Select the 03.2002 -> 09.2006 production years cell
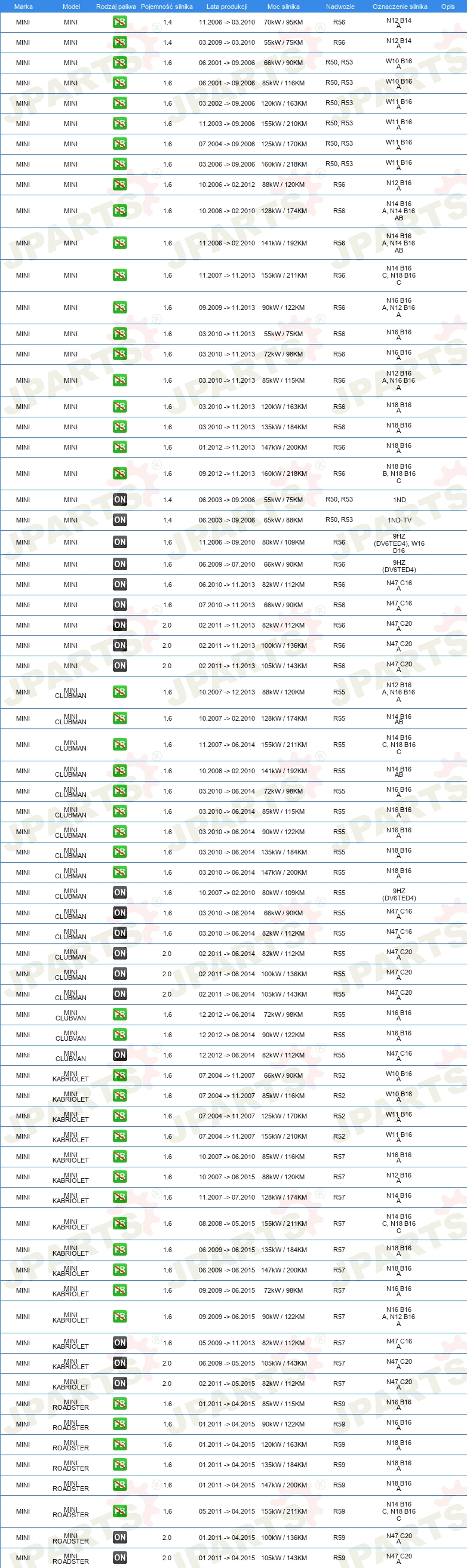Viewport: 467px width, 1568px height. (x=226, y=103)
